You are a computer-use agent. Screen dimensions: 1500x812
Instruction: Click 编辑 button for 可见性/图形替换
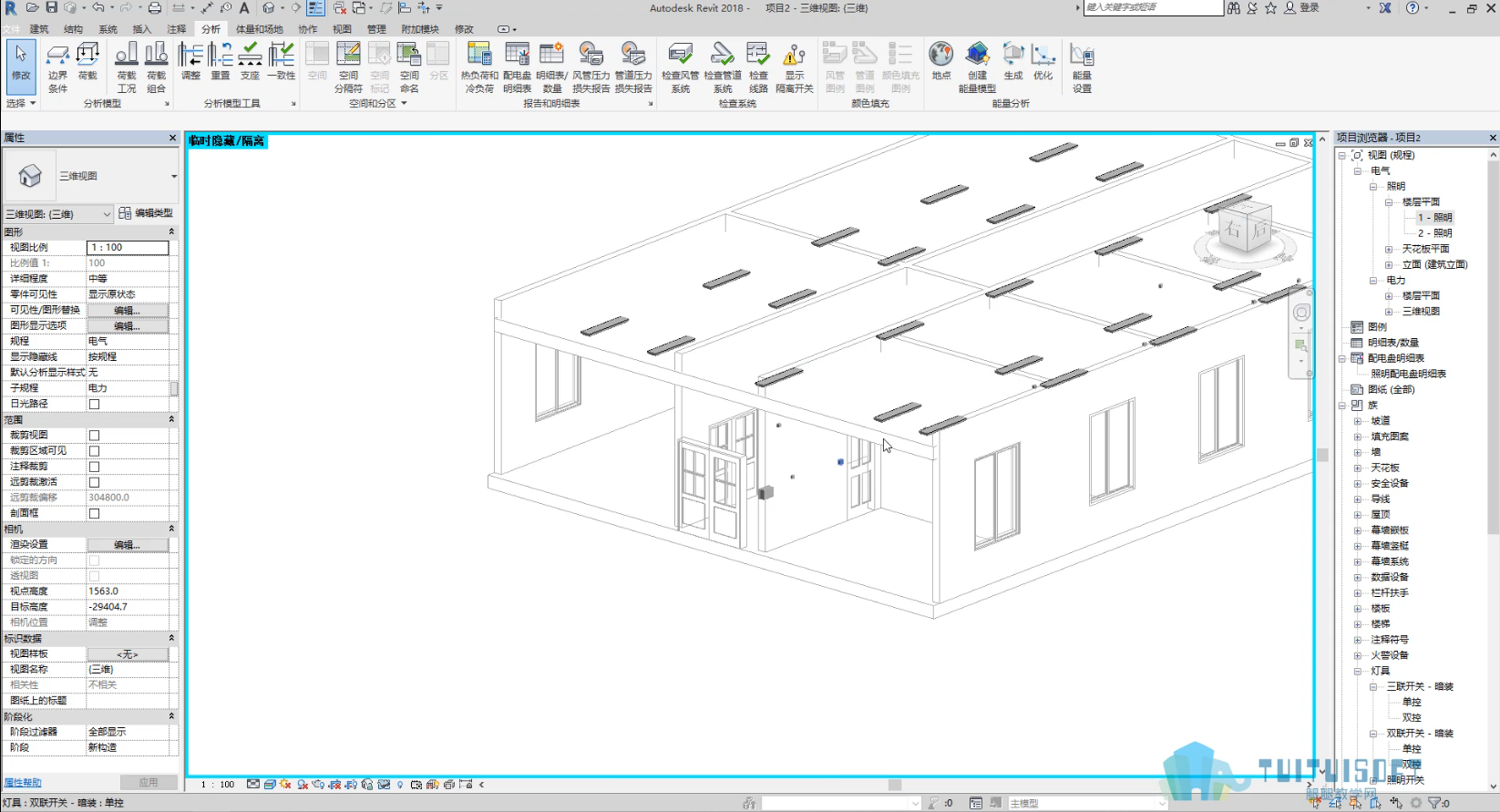[x=128, y=310]
